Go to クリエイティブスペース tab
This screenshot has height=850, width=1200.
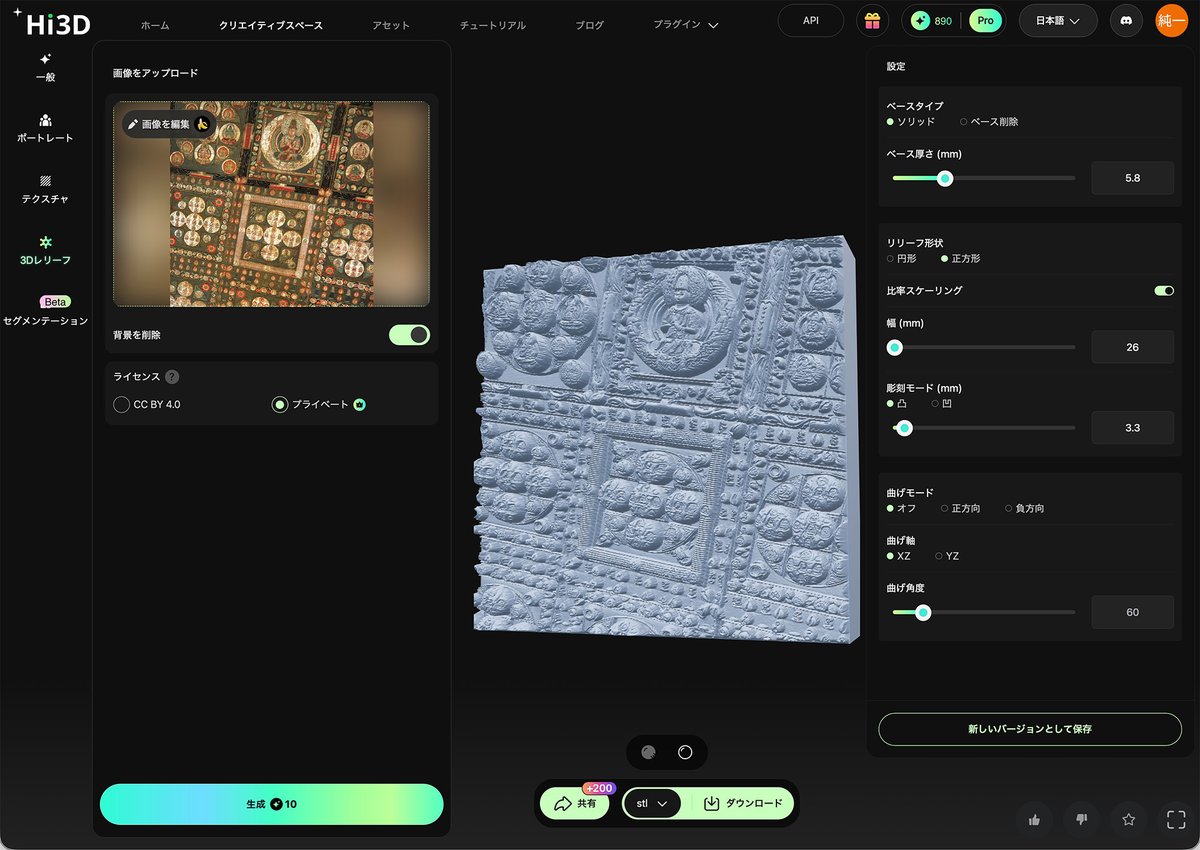[x=271, y=25]
